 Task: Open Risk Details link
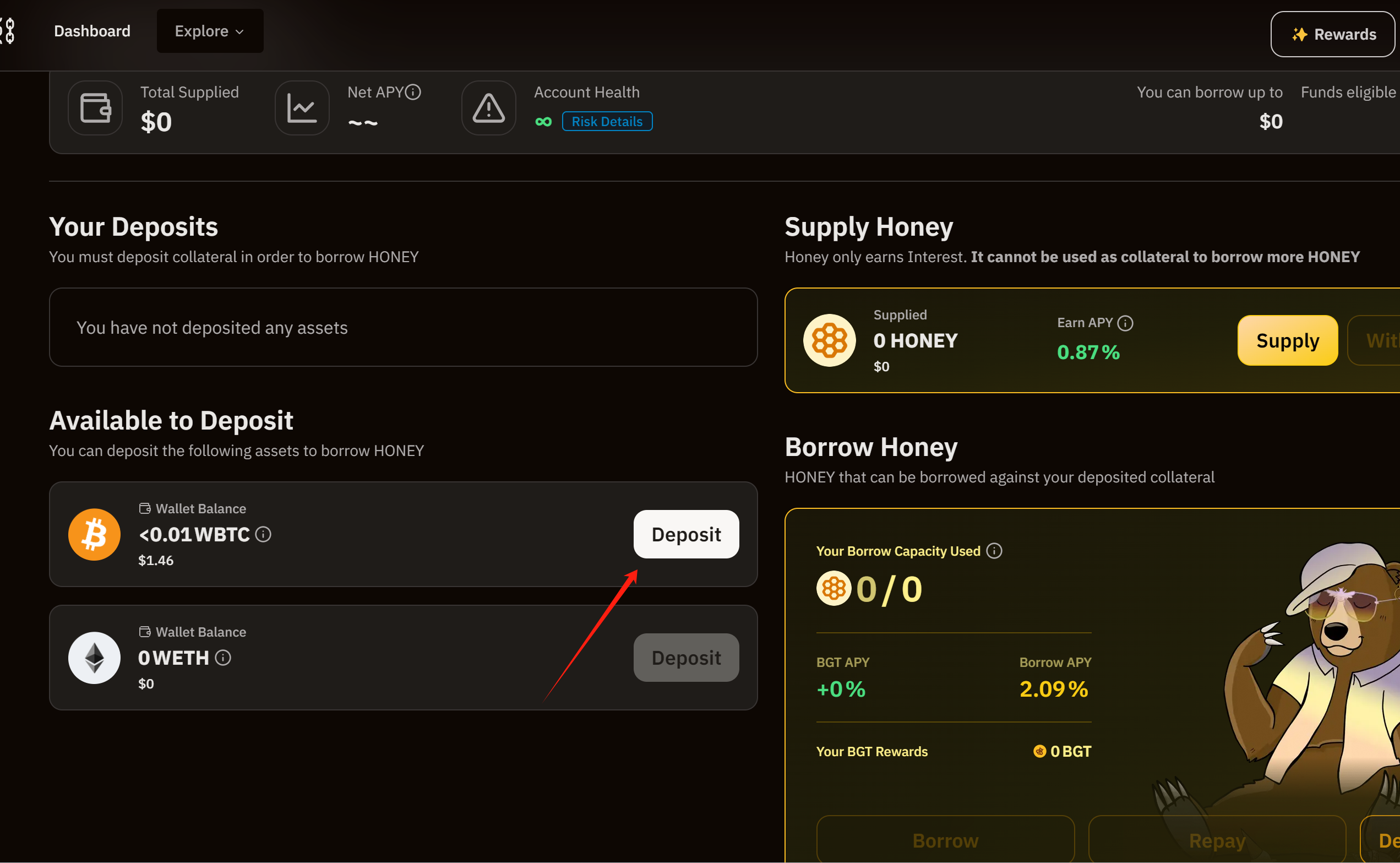pyautogui.click(x=607, y=122)
